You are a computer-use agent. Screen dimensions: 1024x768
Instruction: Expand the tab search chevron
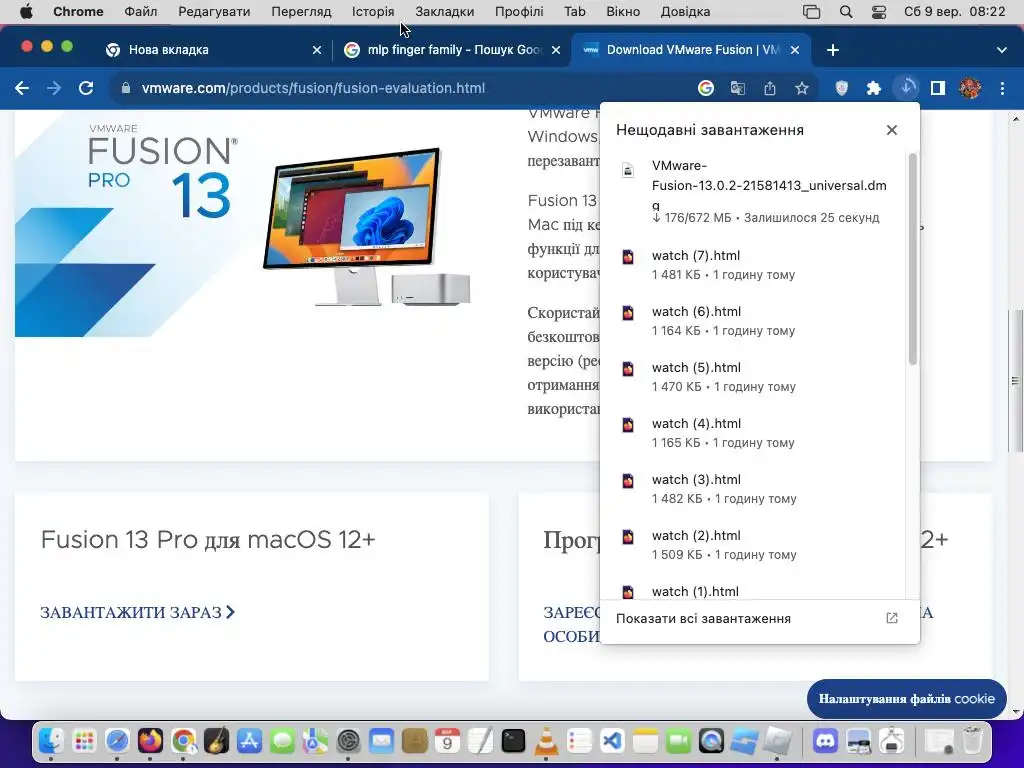click(1001, 50)
